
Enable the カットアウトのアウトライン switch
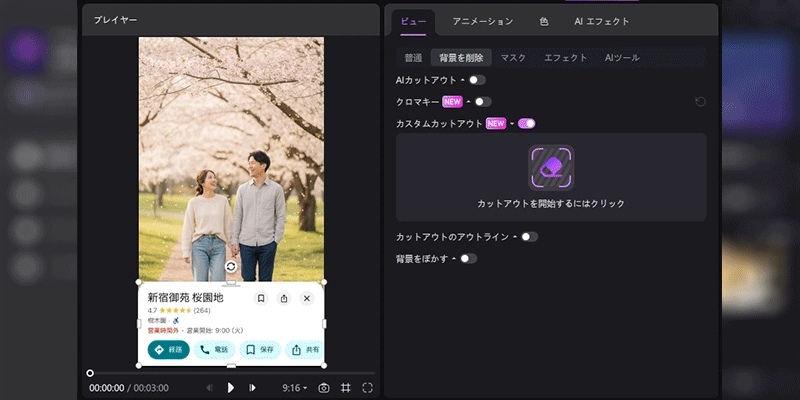[530, 237]
